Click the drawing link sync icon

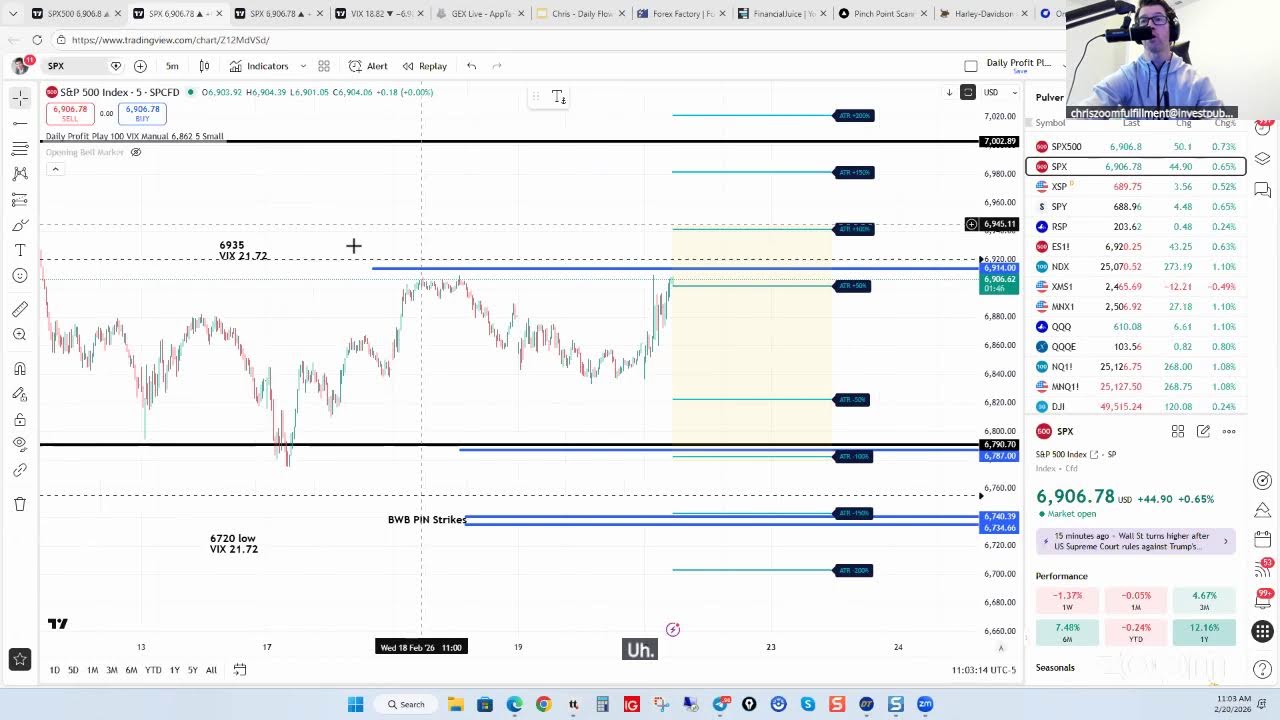pyautogui.click(x=20, y=470)
